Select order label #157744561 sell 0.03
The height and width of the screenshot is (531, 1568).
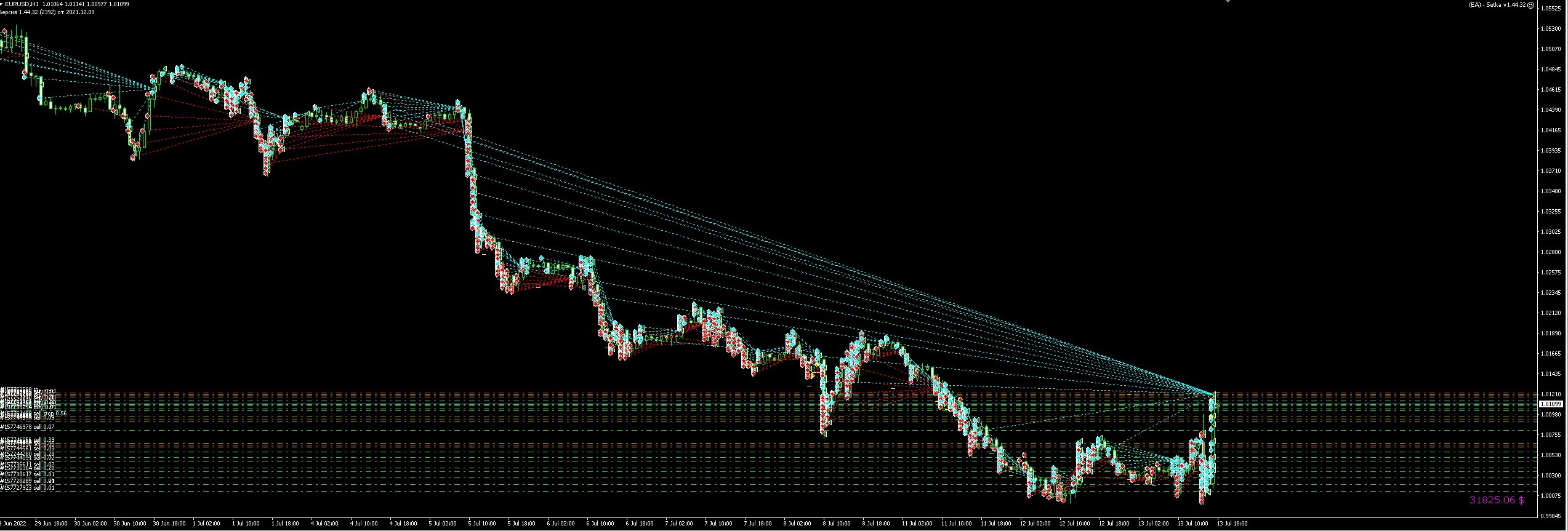tap(28, 449)
